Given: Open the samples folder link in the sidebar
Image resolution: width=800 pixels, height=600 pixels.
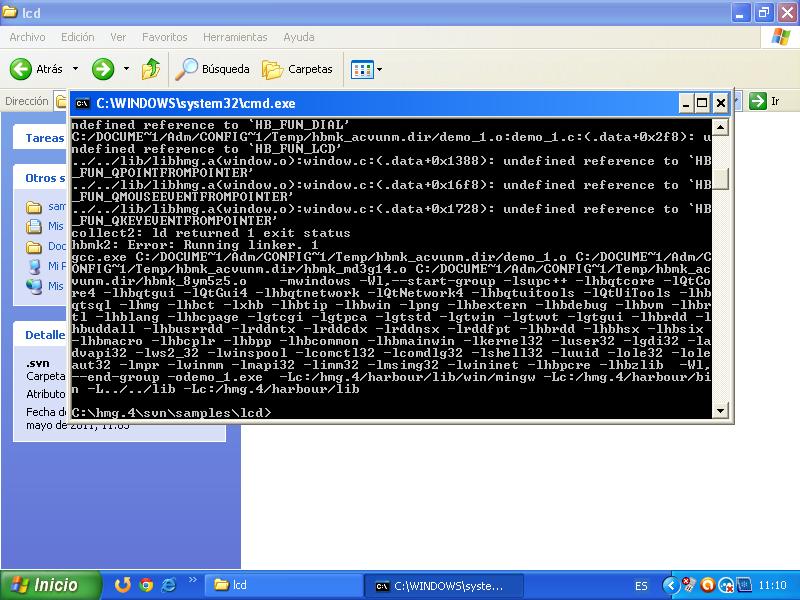Looking at the screenshot, I should (57, 207).
